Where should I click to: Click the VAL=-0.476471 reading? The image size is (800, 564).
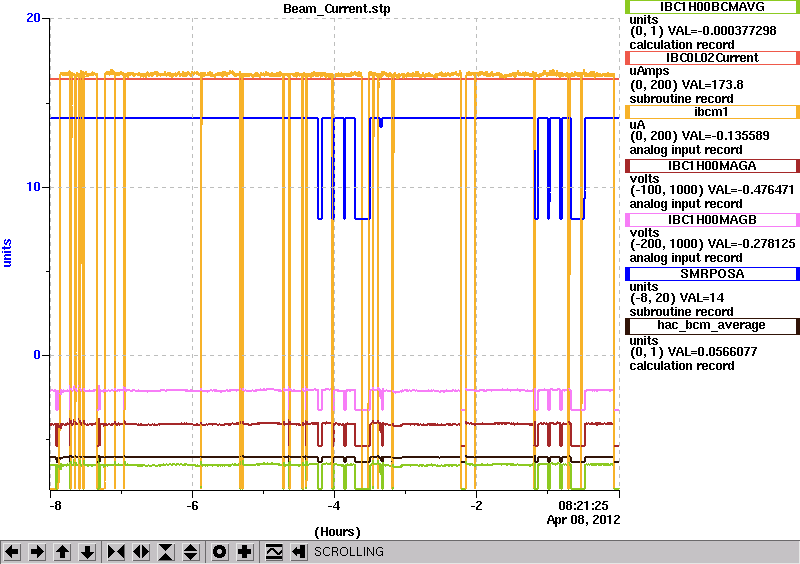coord(749,190)
